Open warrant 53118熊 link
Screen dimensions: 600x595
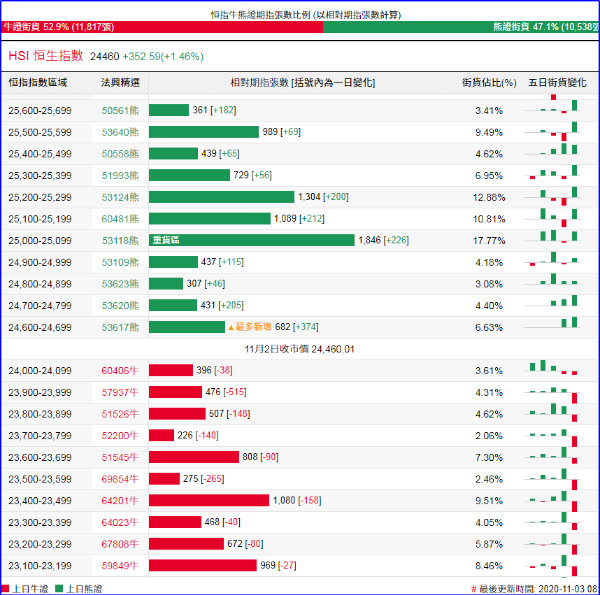[120, 241]
